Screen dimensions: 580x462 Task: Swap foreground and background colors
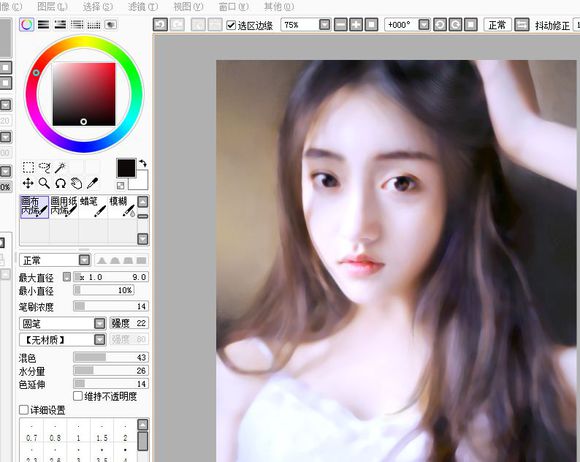143,163
